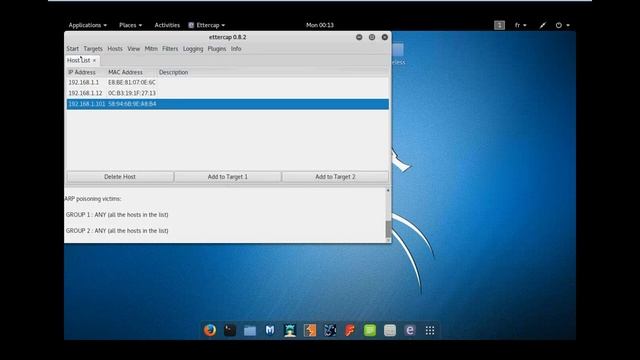
Task: Open the Armitage icon in the dock
Action: [x=290, y=330]
